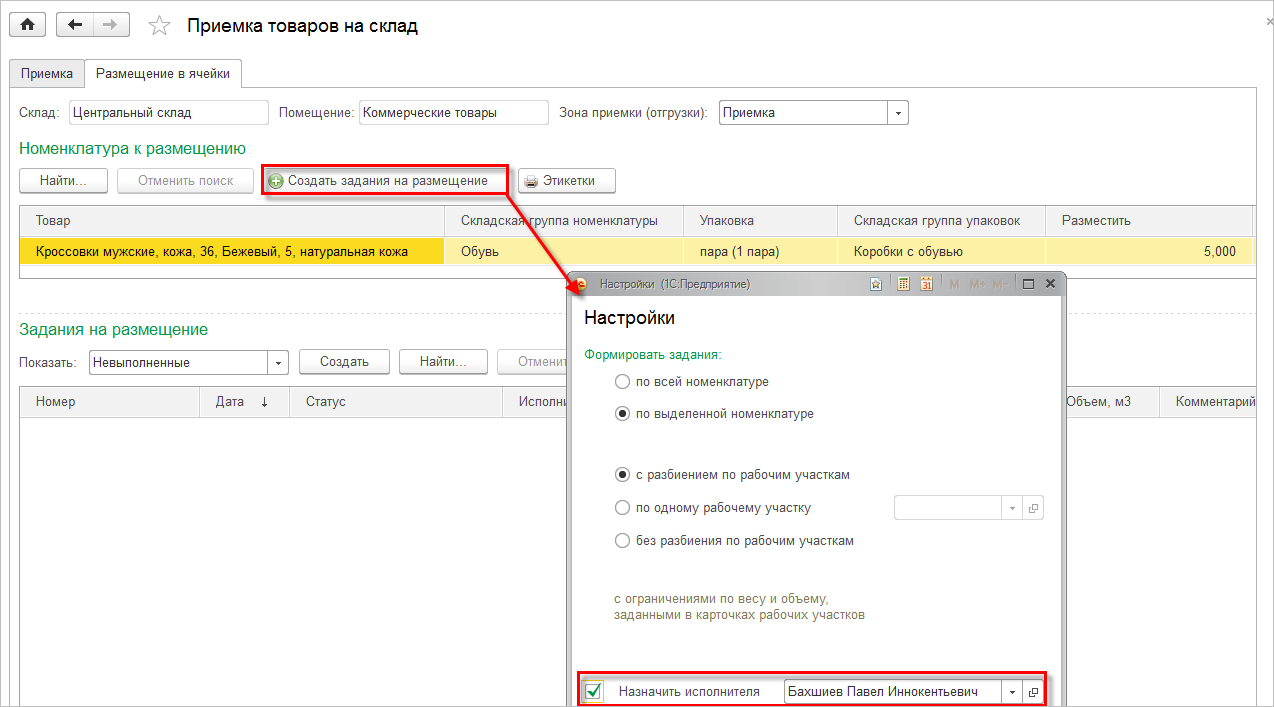Image resolution: width=1274 pixels, height=707 pixels.
Task: Expand the исполнитель dropdown arrow
Action: 1013,692
